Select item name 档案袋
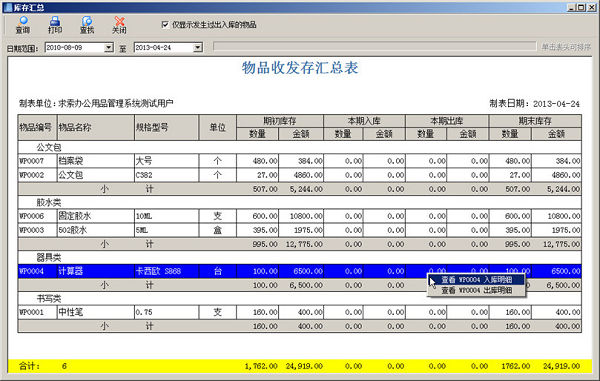Image resolution: width=600 pixels, height=381 pixels. click(96, 161)
